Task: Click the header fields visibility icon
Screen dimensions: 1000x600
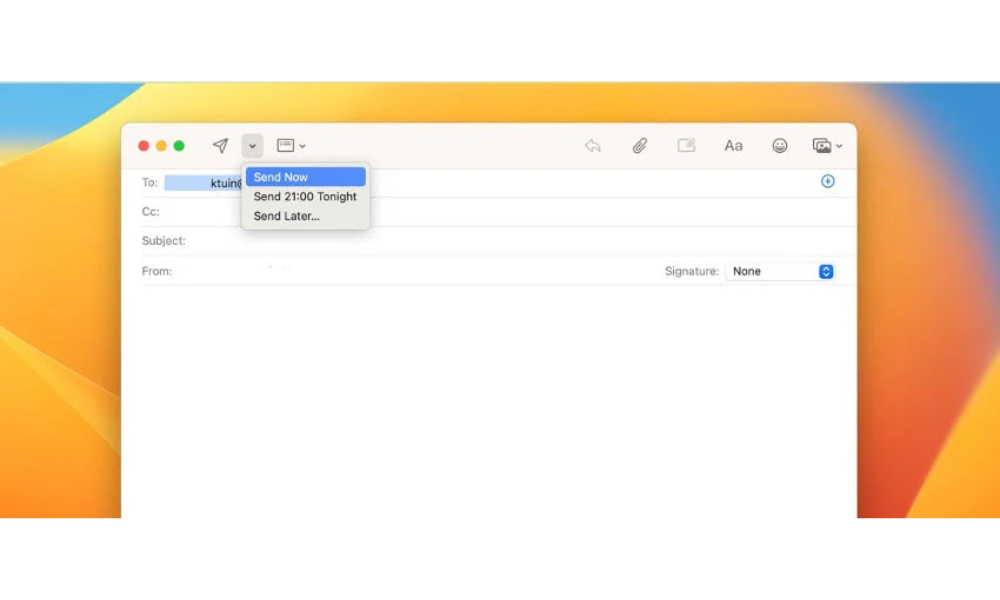Action: [285, 145]
